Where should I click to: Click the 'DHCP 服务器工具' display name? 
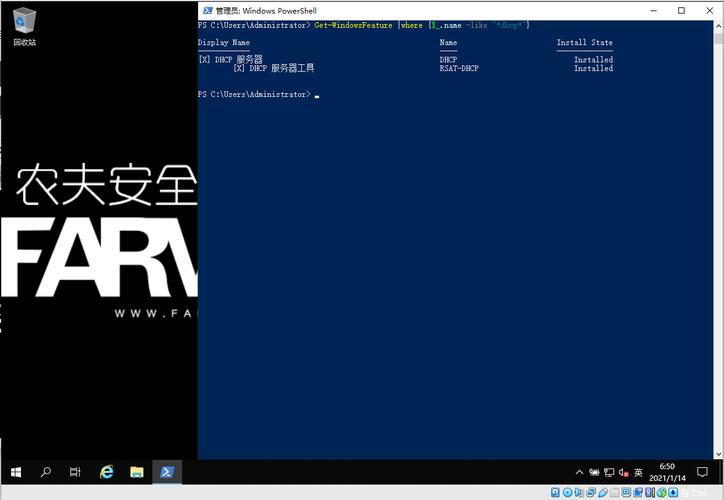coord(282,68)
